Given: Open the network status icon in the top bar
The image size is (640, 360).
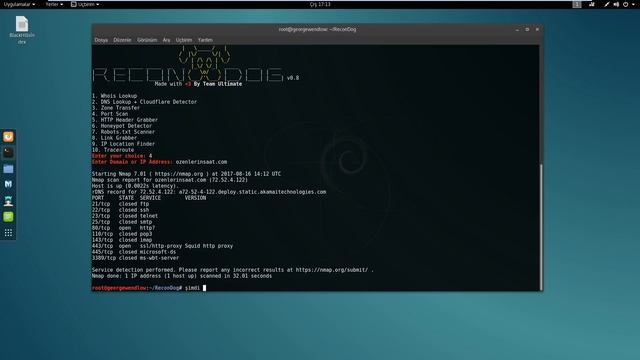Looking at the screenshot, I should click(x=592, y=4).
